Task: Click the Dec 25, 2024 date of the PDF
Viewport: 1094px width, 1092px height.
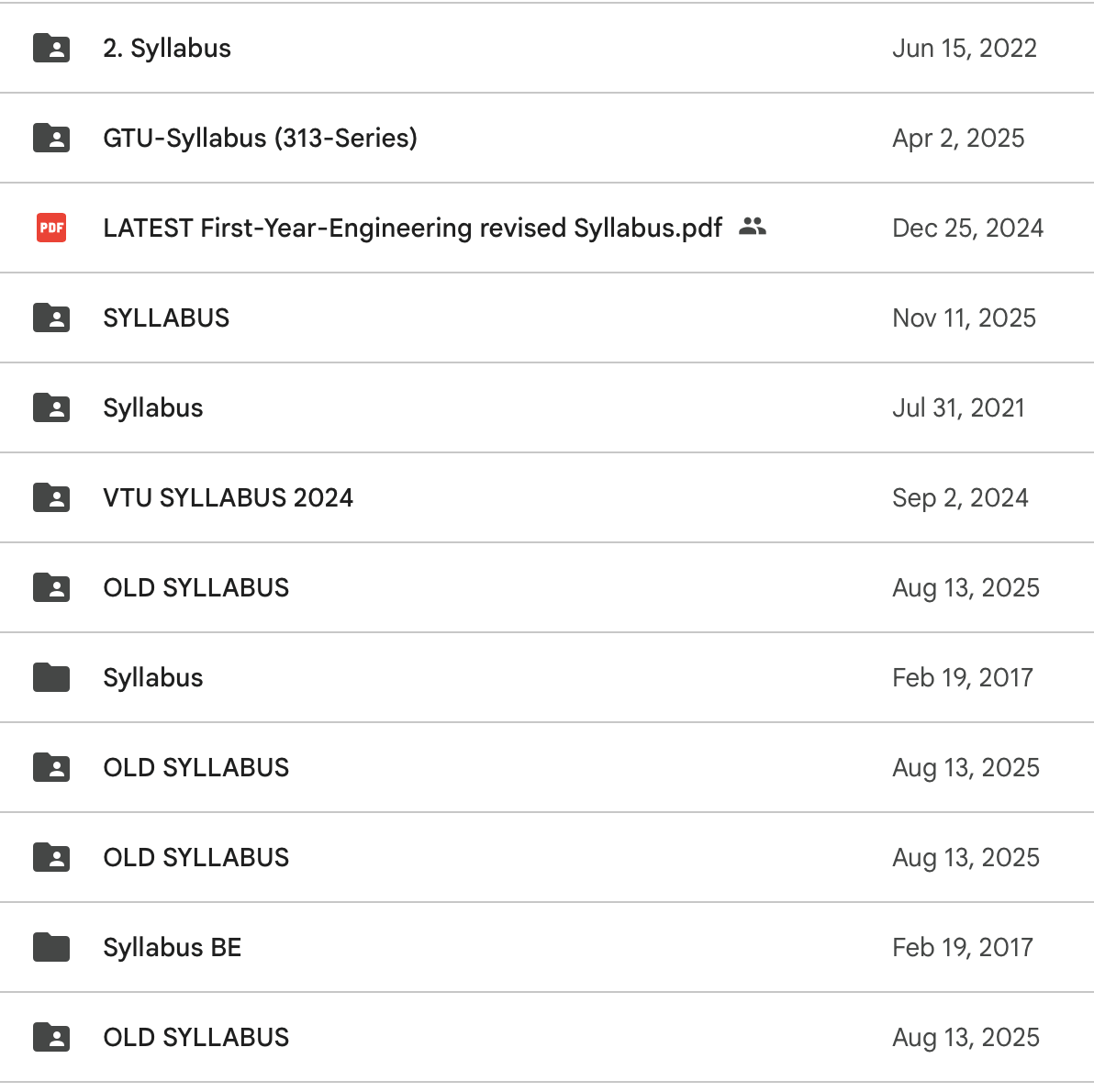Action: (x=967, y=228)
